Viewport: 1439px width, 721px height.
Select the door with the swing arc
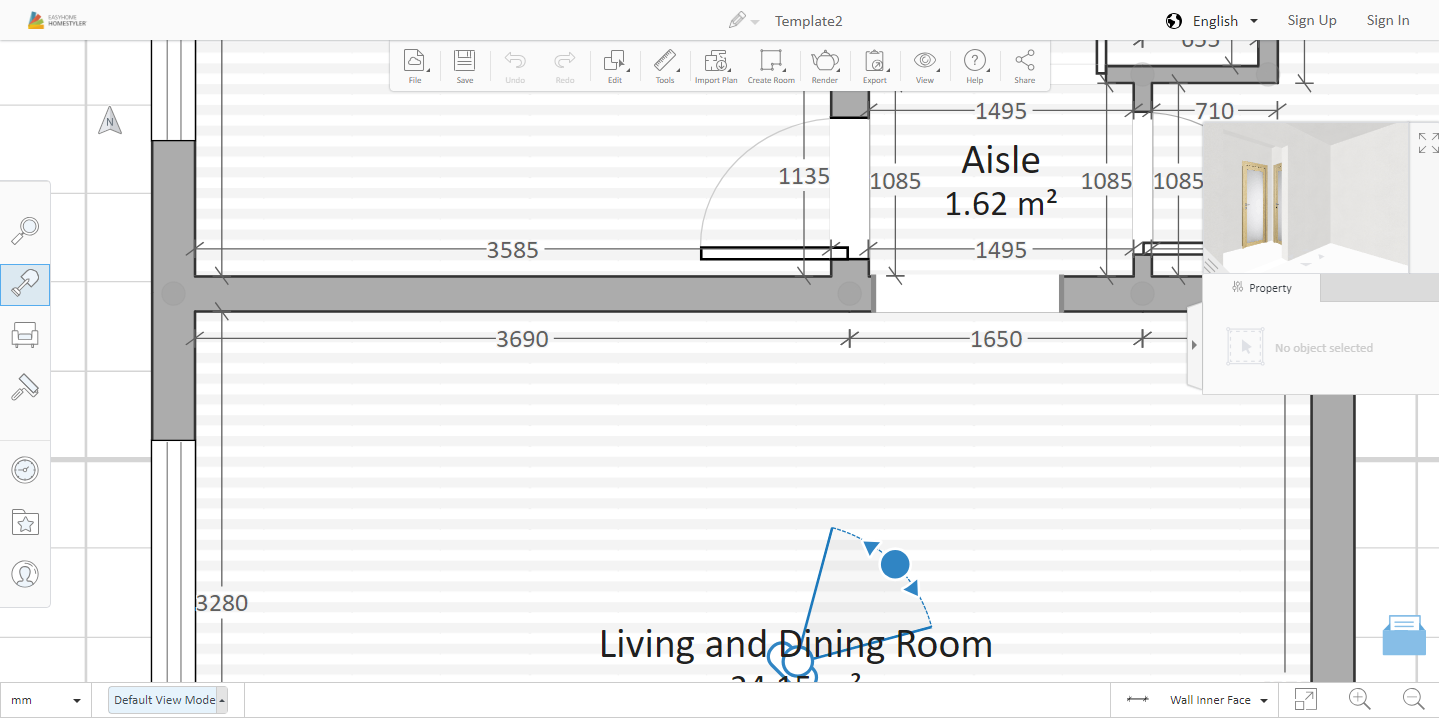(x=774, y=252)
